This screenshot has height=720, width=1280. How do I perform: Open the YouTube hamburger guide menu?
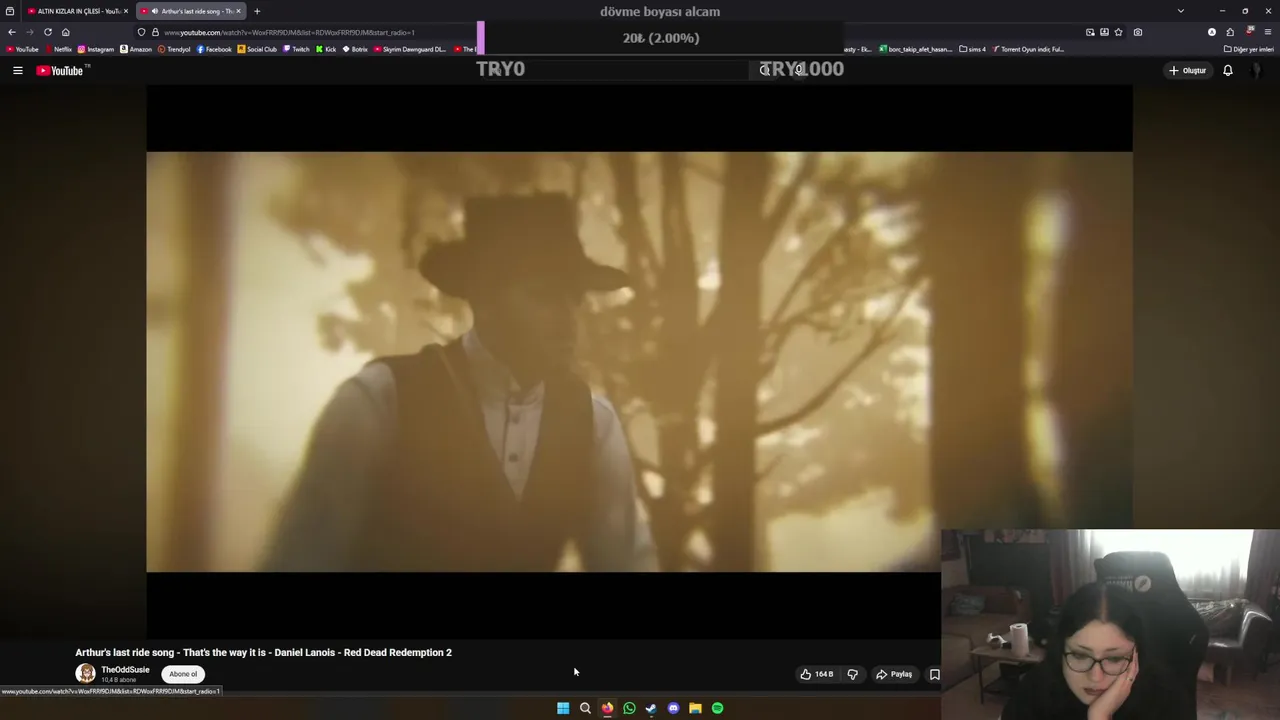[x=17, y=71]
